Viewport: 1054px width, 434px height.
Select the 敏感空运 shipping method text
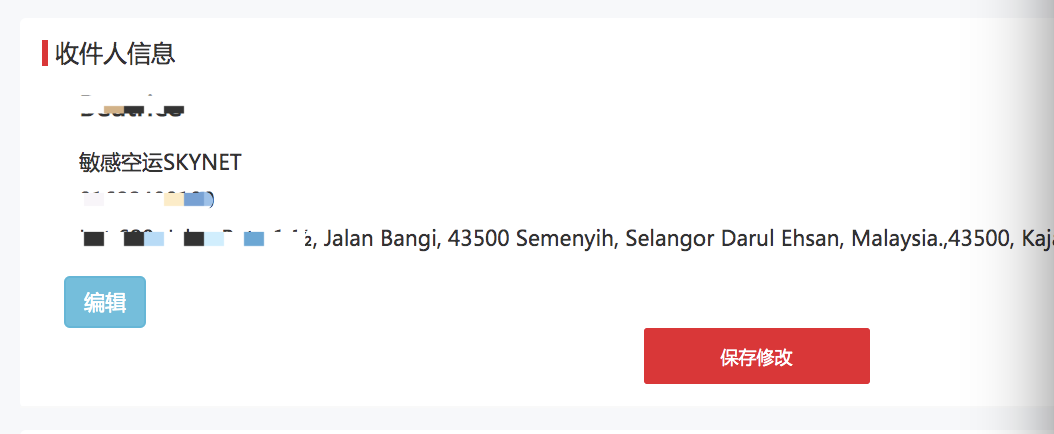tap(120, 162)
